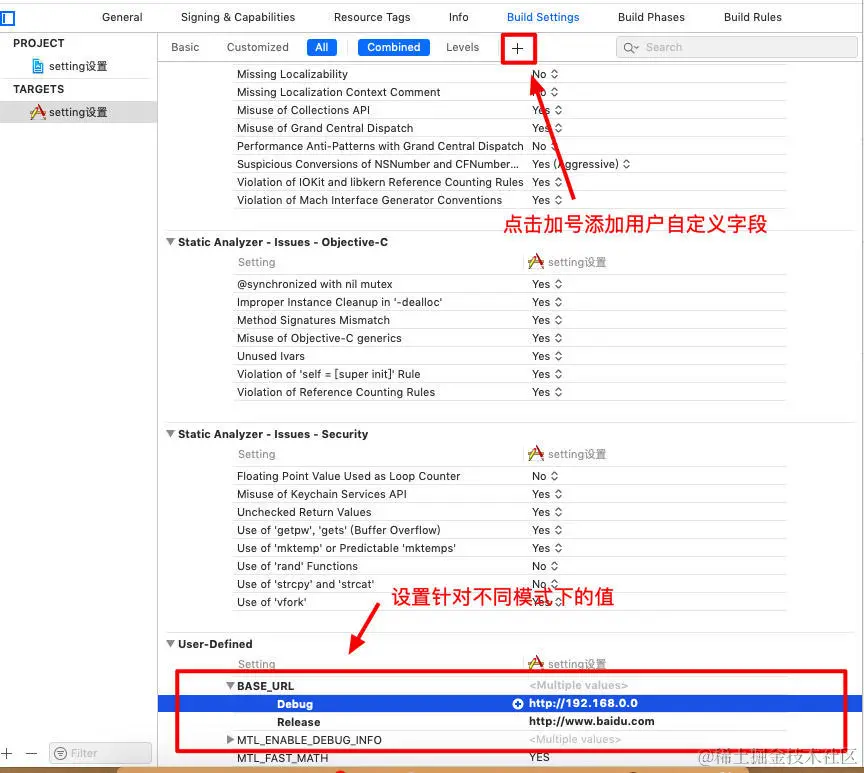Select the Combined view mode
Viewport: 864px width, 773px height.
pos(393,47)
